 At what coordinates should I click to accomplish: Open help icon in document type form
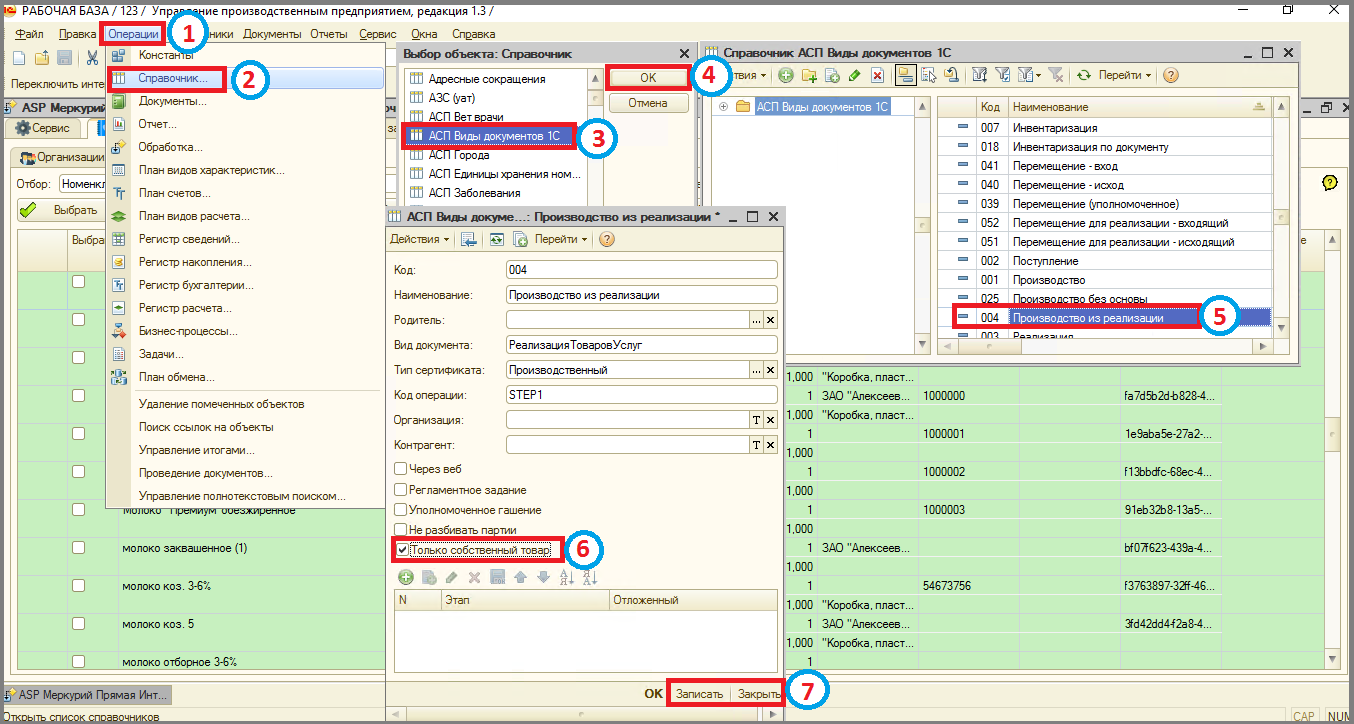coord(607,239)
